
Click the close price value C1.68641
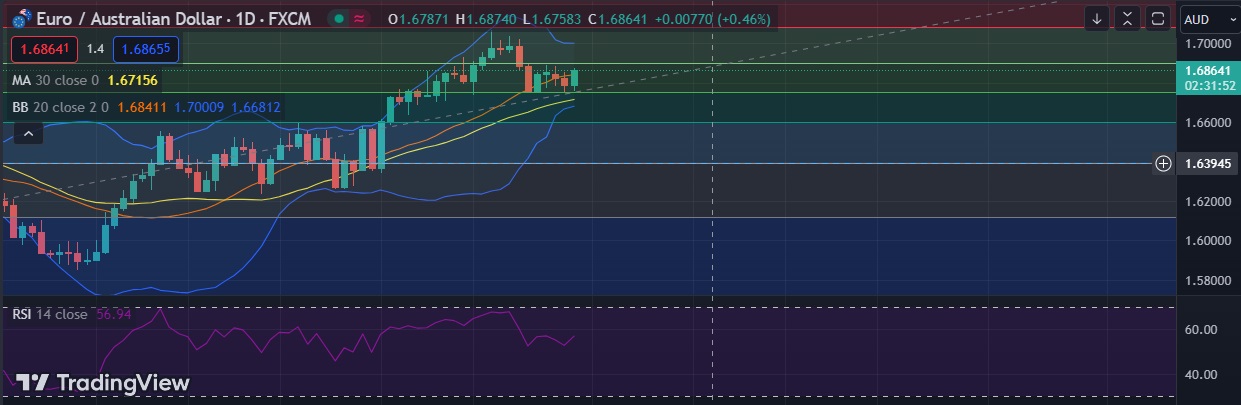[619, 18]
